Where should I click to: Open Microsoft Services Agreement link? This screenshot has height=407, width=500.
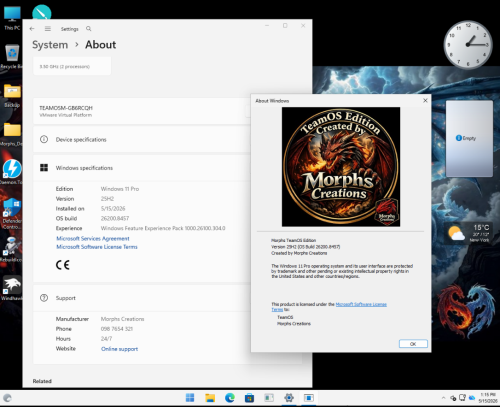point(93,239)
